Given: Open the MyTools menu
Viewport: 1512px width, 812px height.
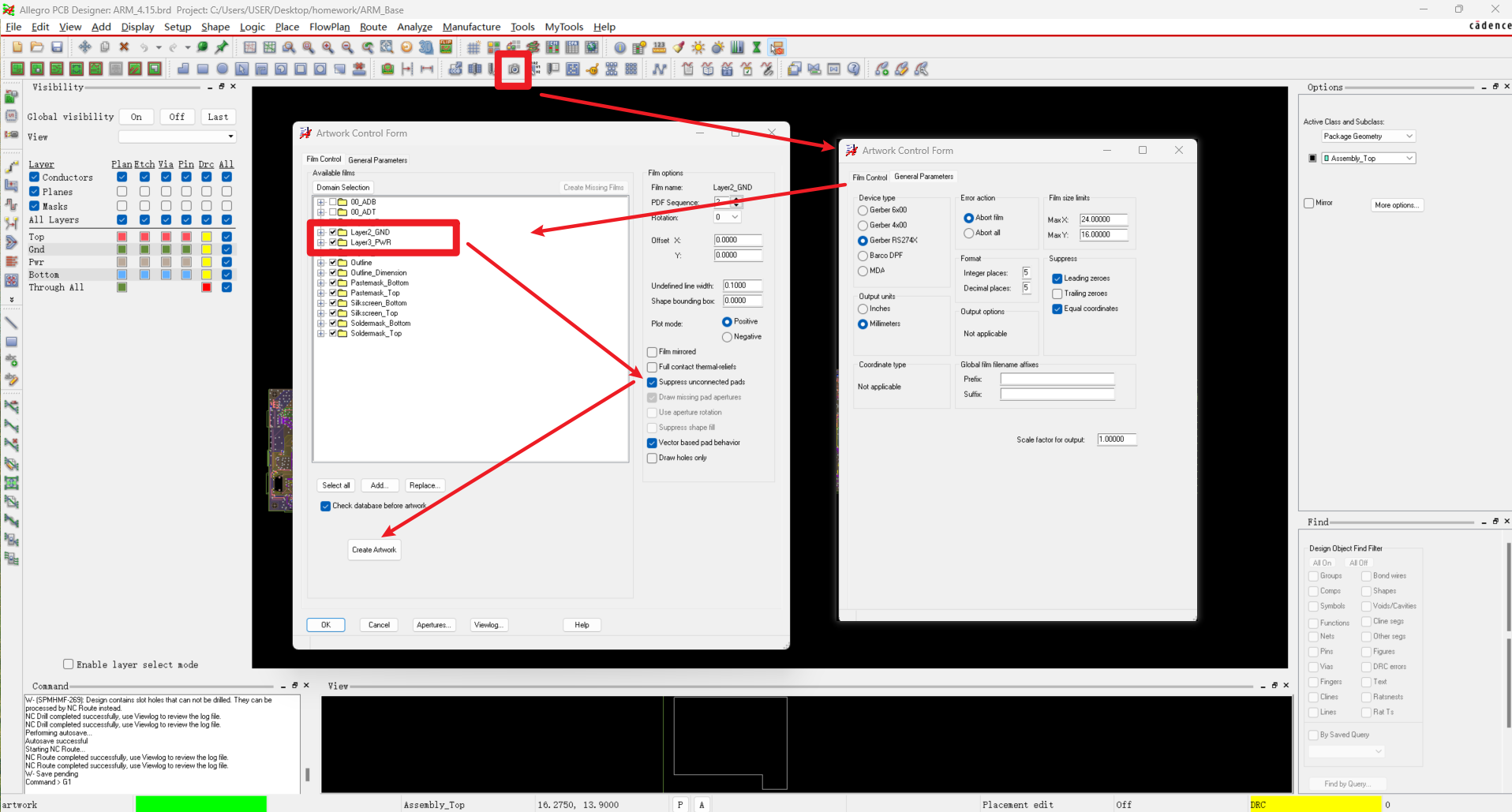Looking at the screenshot, I should (x=564, y=27).
